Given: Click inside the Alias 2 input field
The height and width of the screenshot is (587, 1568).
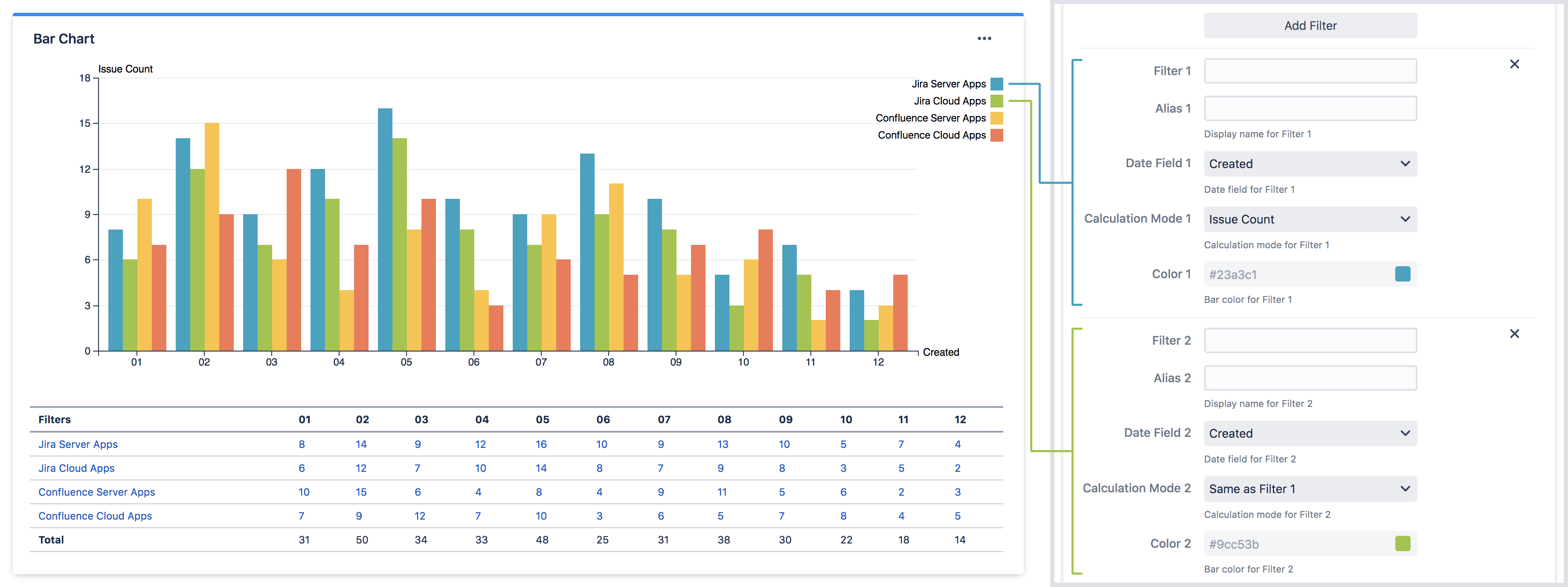Looking at the screenshot, I should [x=1310, y=378].
